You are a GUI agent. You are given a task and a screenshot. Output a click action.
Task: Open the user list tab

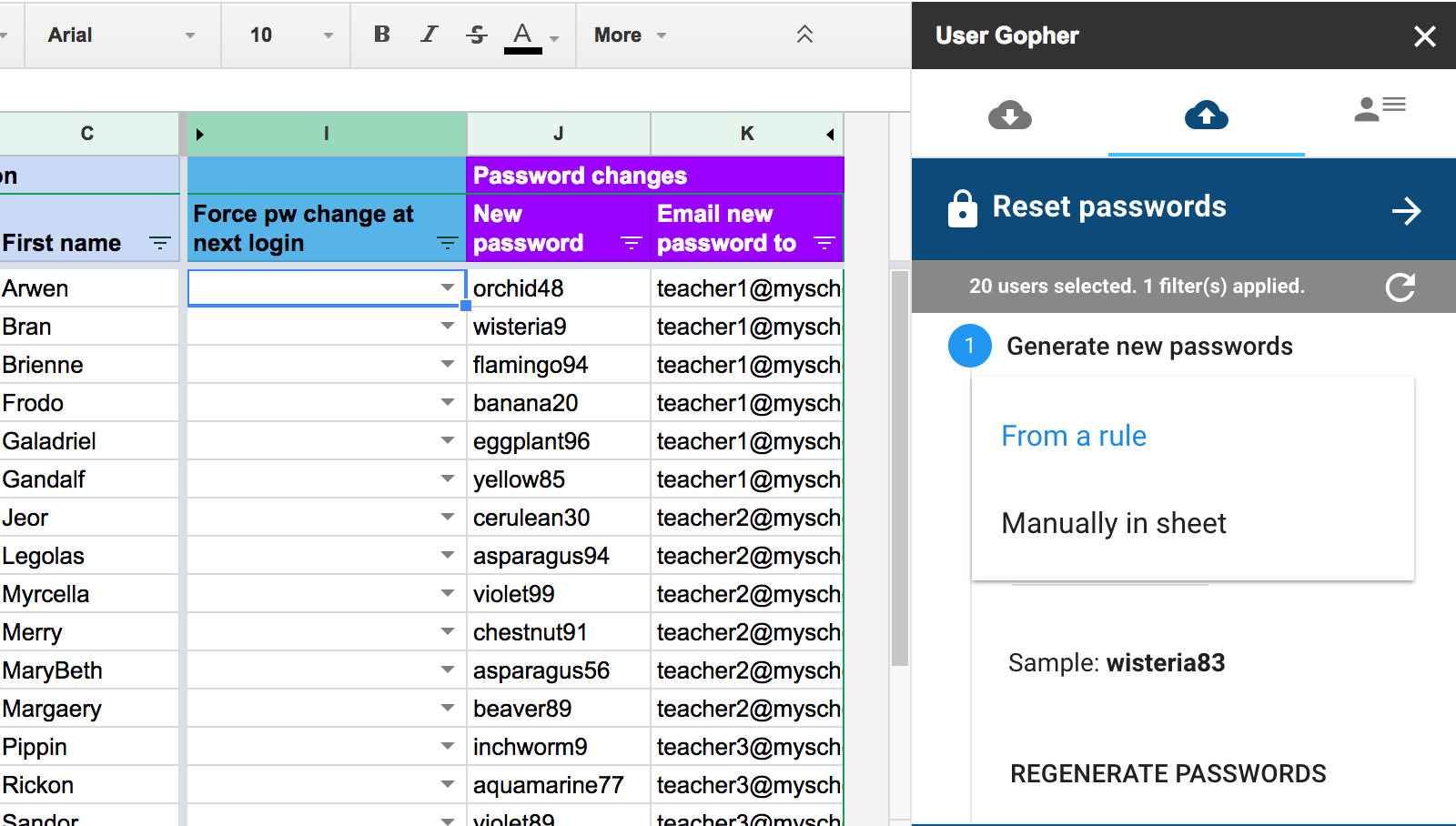[x=1380, y=109]
